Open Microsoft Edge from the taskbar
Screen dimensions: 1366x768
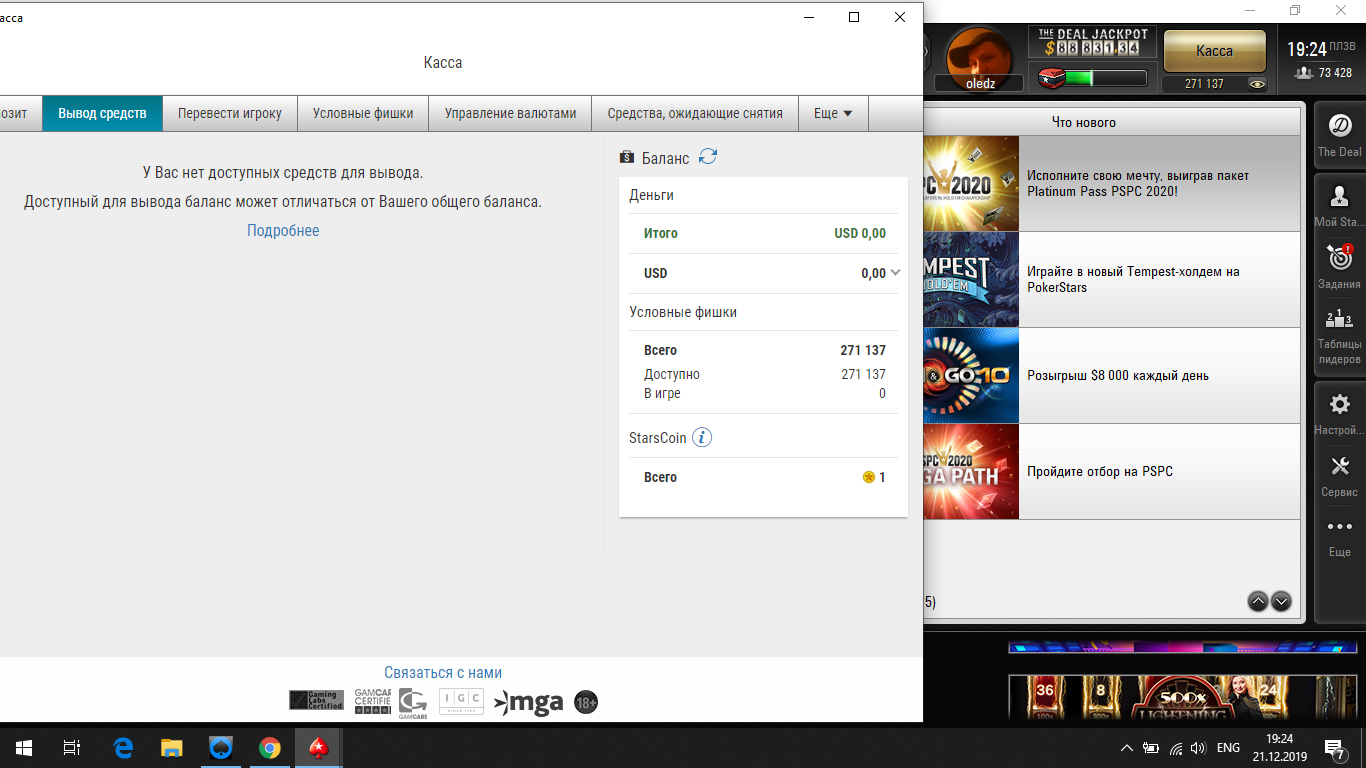point(123,747)
